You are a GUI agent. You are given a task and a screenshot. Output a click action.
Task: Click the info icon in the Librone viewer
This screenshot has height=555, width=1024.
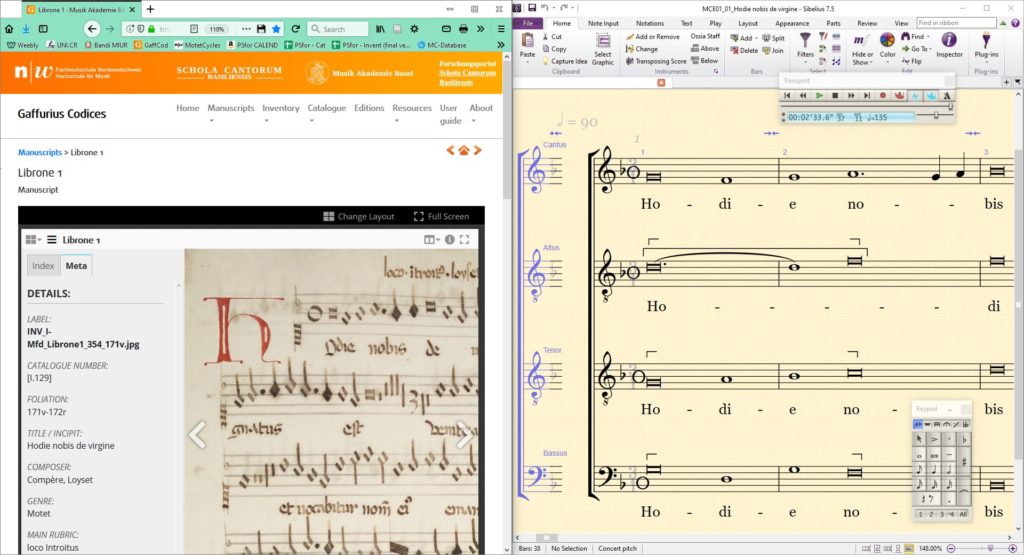tap(449, 240)
